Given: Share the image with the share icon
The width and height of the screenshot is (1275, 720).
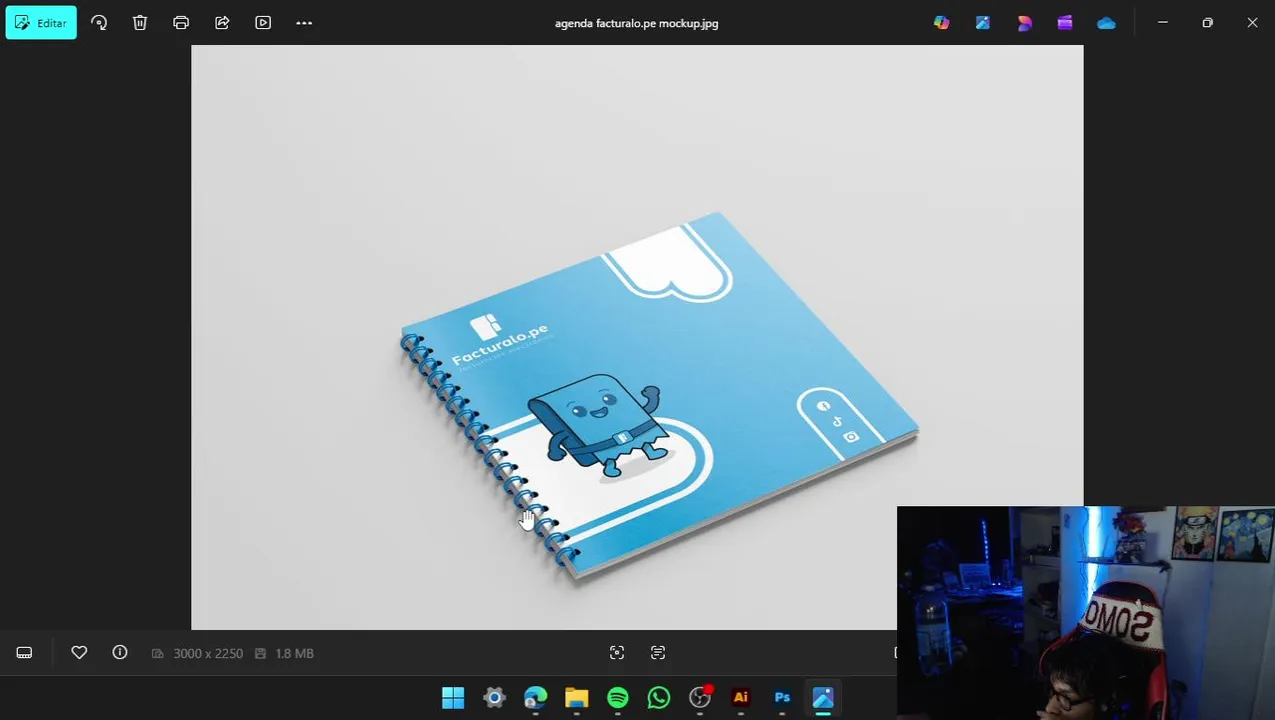Looking at the screenshot, I should pyautogui.click(x=222, y=23).
